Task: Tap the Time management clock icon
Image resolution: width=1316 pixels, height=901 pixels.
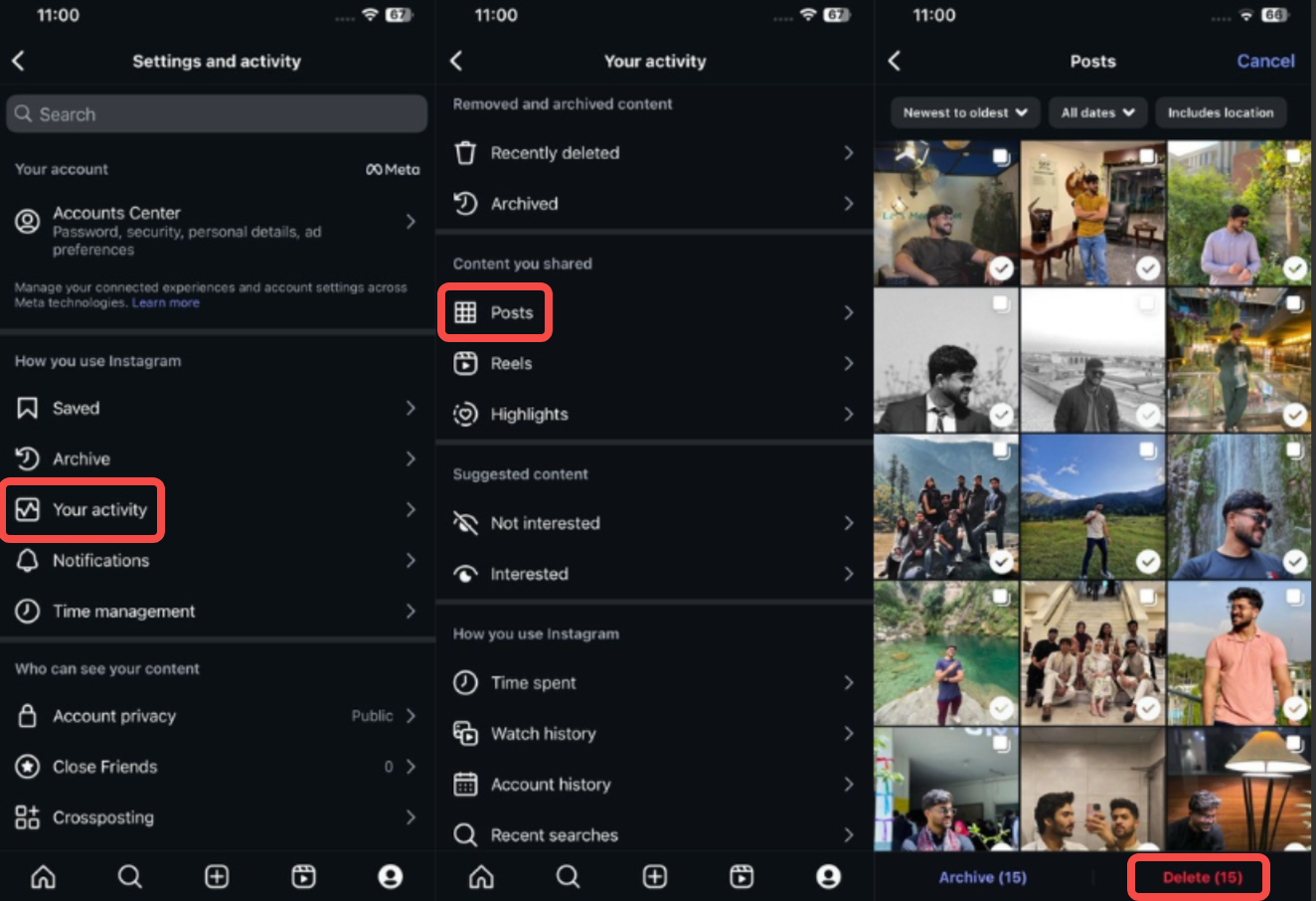Action: (28, 611)
